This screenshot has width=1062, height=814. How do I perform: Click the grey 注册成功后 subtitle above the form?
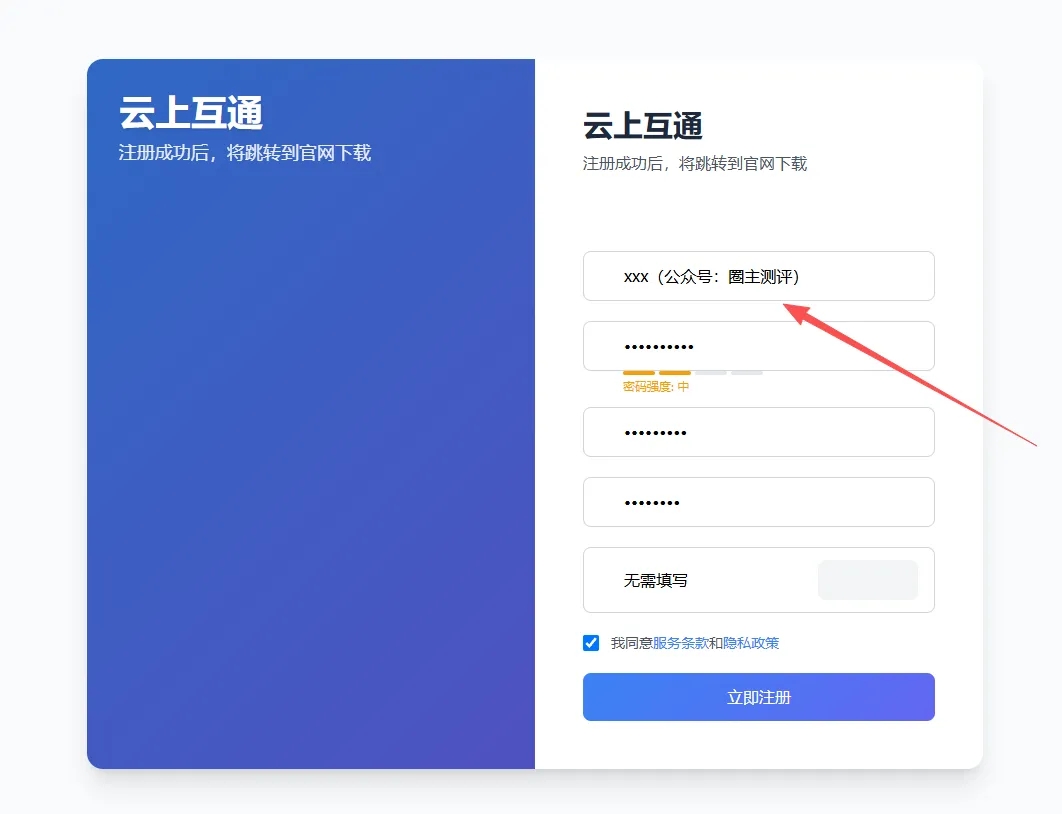[x=695, y=164]
